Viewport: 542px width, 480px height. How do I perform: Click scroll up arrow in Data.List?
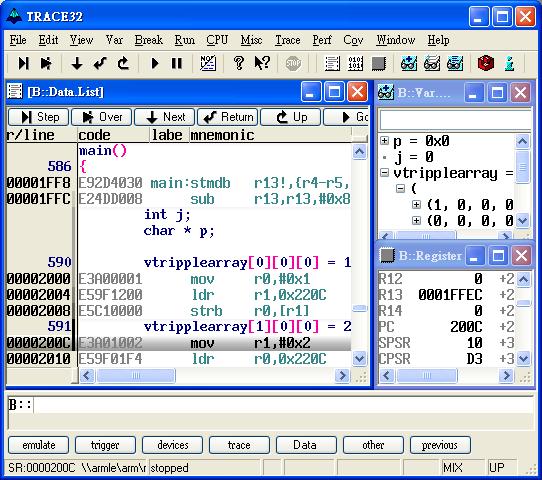pos(359,151)
